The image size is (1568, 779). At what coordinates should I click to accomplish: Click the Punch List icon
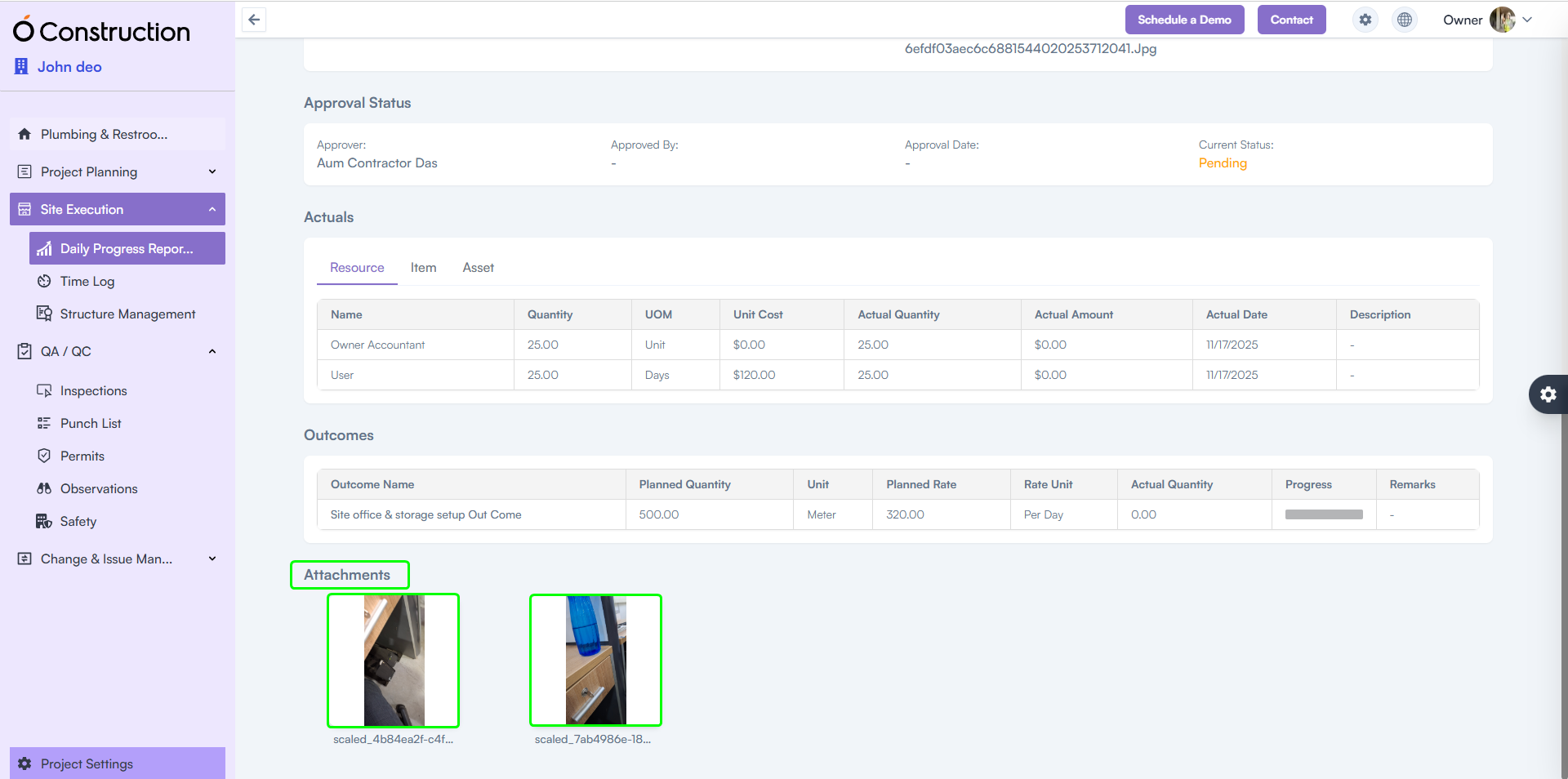tap(46, 423)
